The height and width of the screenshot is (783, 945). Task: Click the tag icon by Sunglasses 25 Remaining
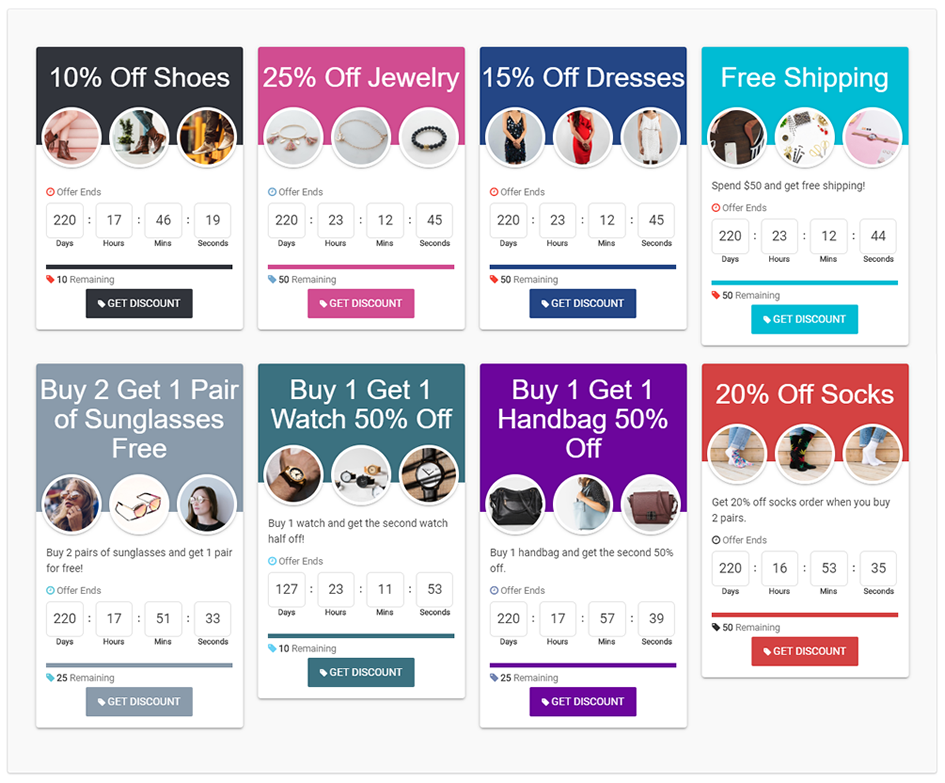coord(51,678)
